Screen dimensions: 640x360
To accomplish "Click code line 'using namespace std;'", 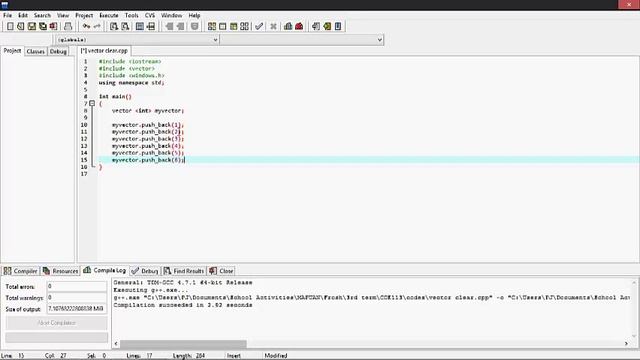I will [x=131, y=82].
